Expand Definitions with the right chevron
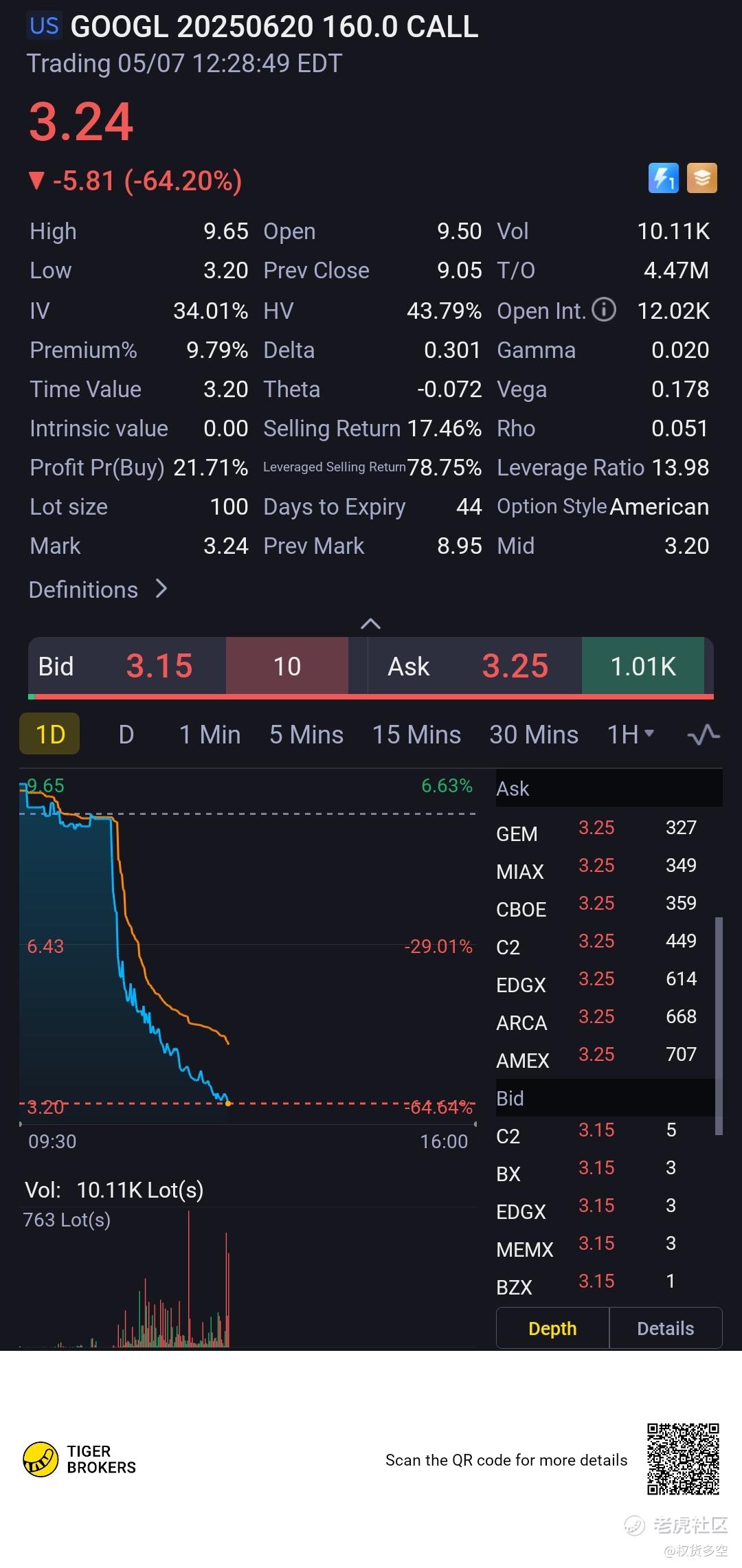The image size is (742, 1568). point(161,589)
